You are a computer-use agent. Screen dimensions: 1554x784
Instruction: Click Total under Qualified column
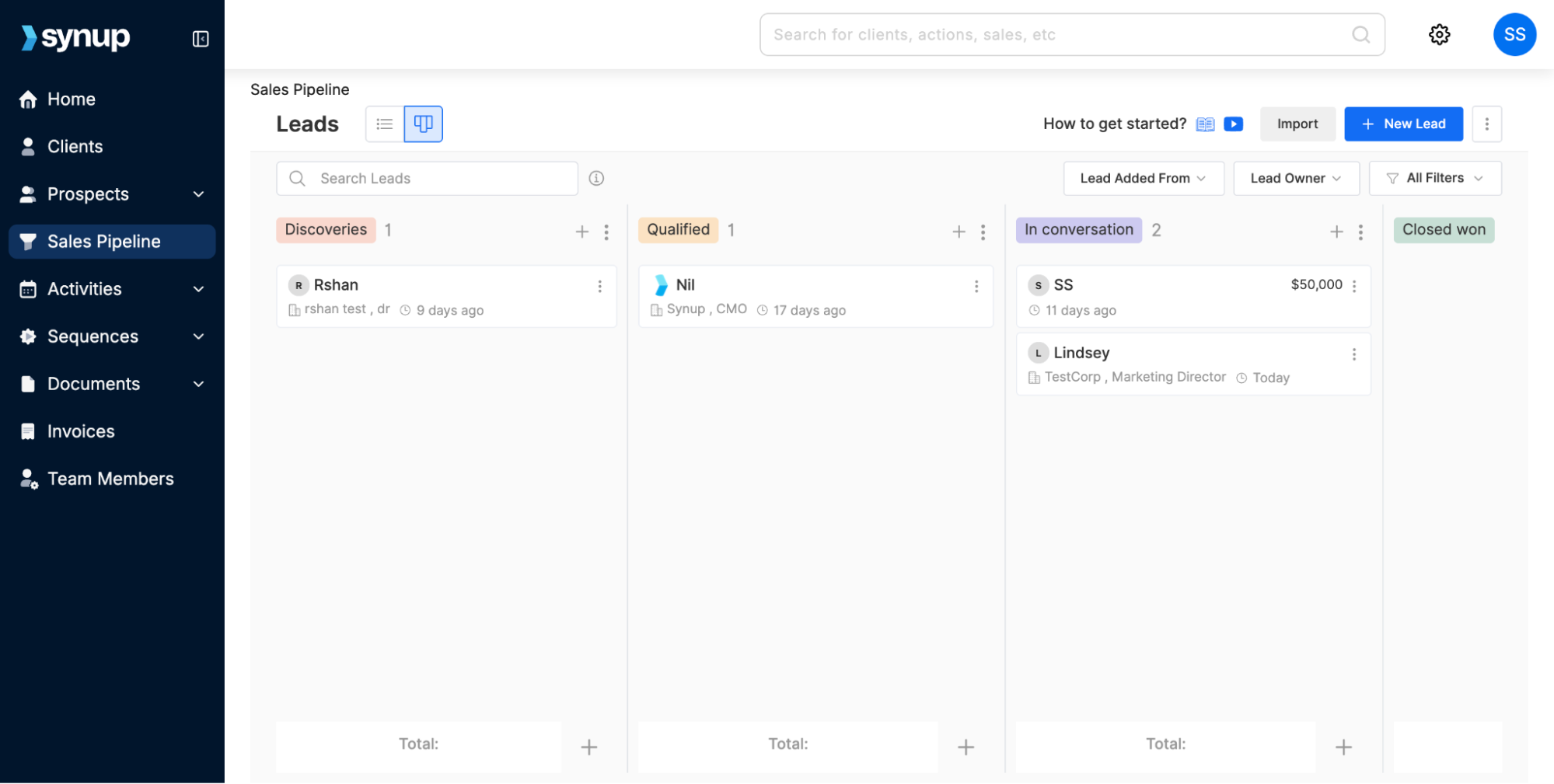(x=787, y=744)
